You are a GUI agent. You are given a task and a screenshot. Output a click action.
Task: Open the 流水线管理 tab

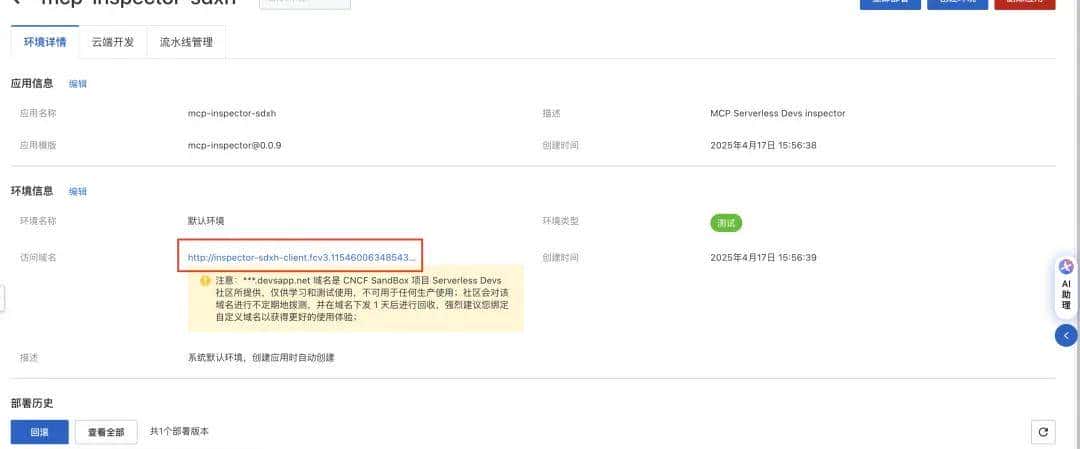[x=186, y=42]
